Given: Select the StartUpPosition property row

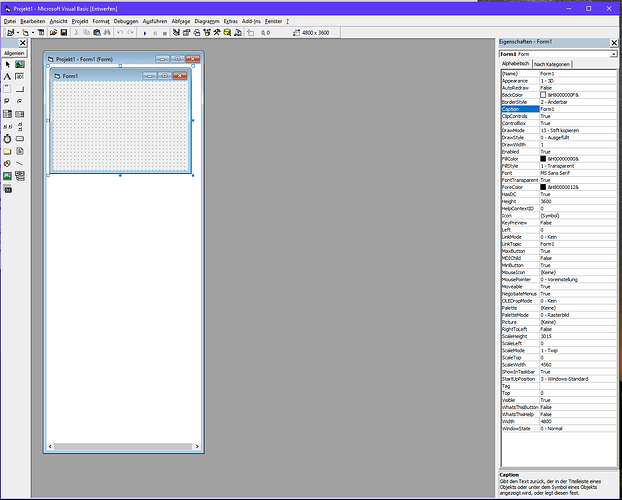Looking at the screenshot, I should coord(559,379).
